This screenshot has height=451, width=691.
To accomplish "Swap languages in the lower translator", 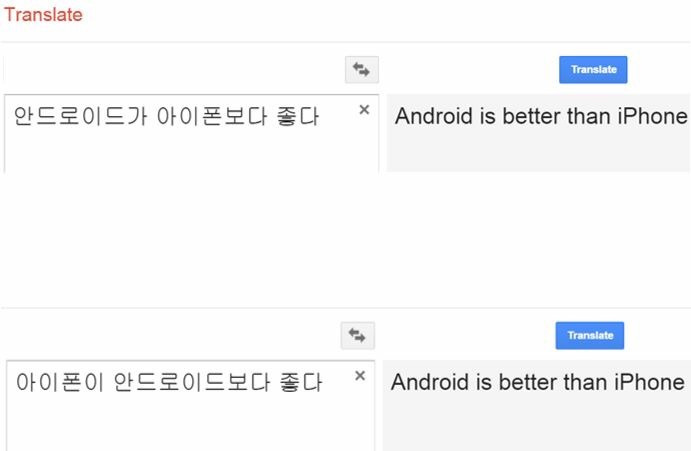I will (x=357, y=336).
